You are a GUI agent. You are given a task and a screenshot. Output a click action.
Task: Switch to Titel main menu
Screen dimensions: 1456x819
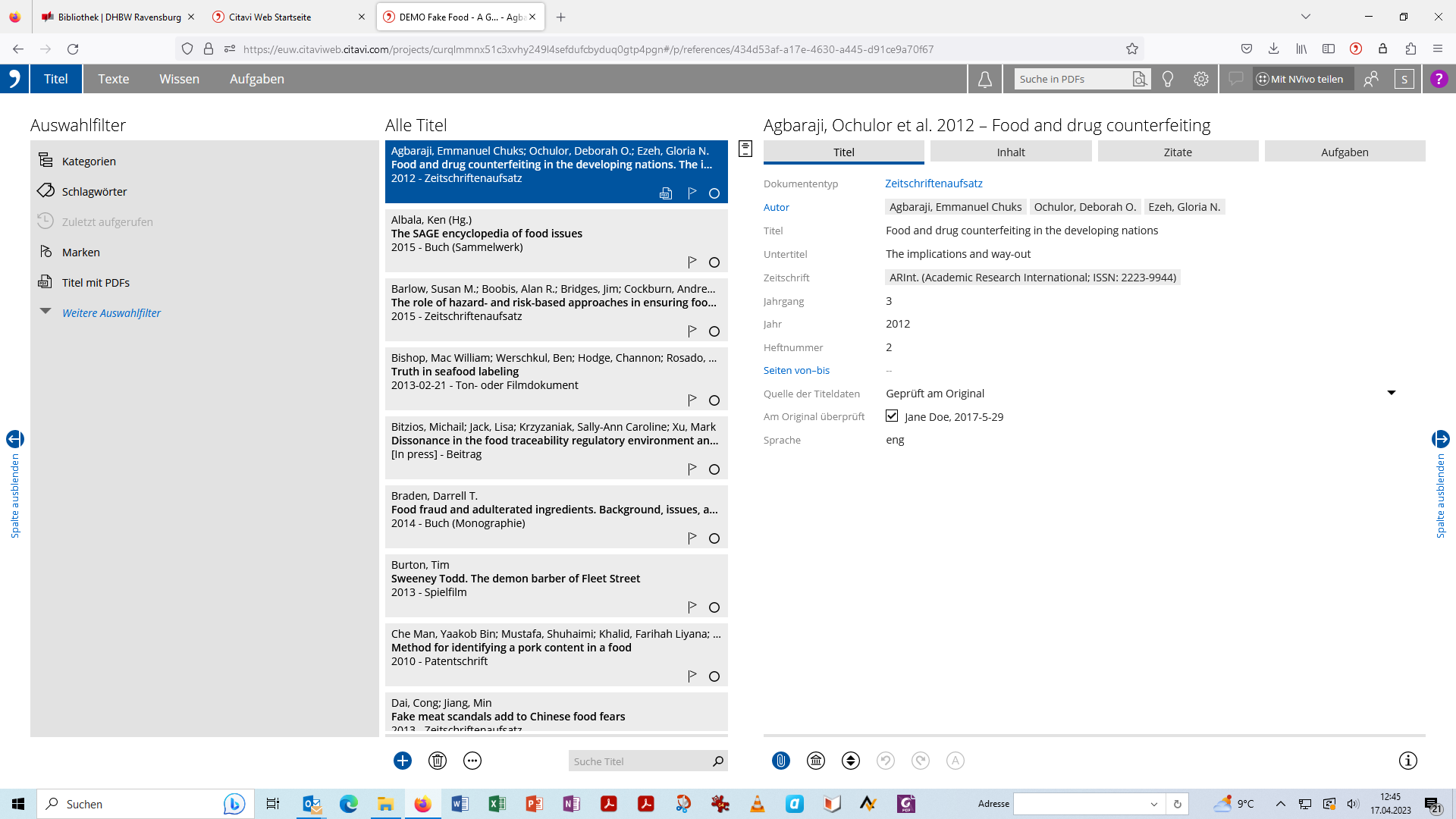tap(56, 79)
